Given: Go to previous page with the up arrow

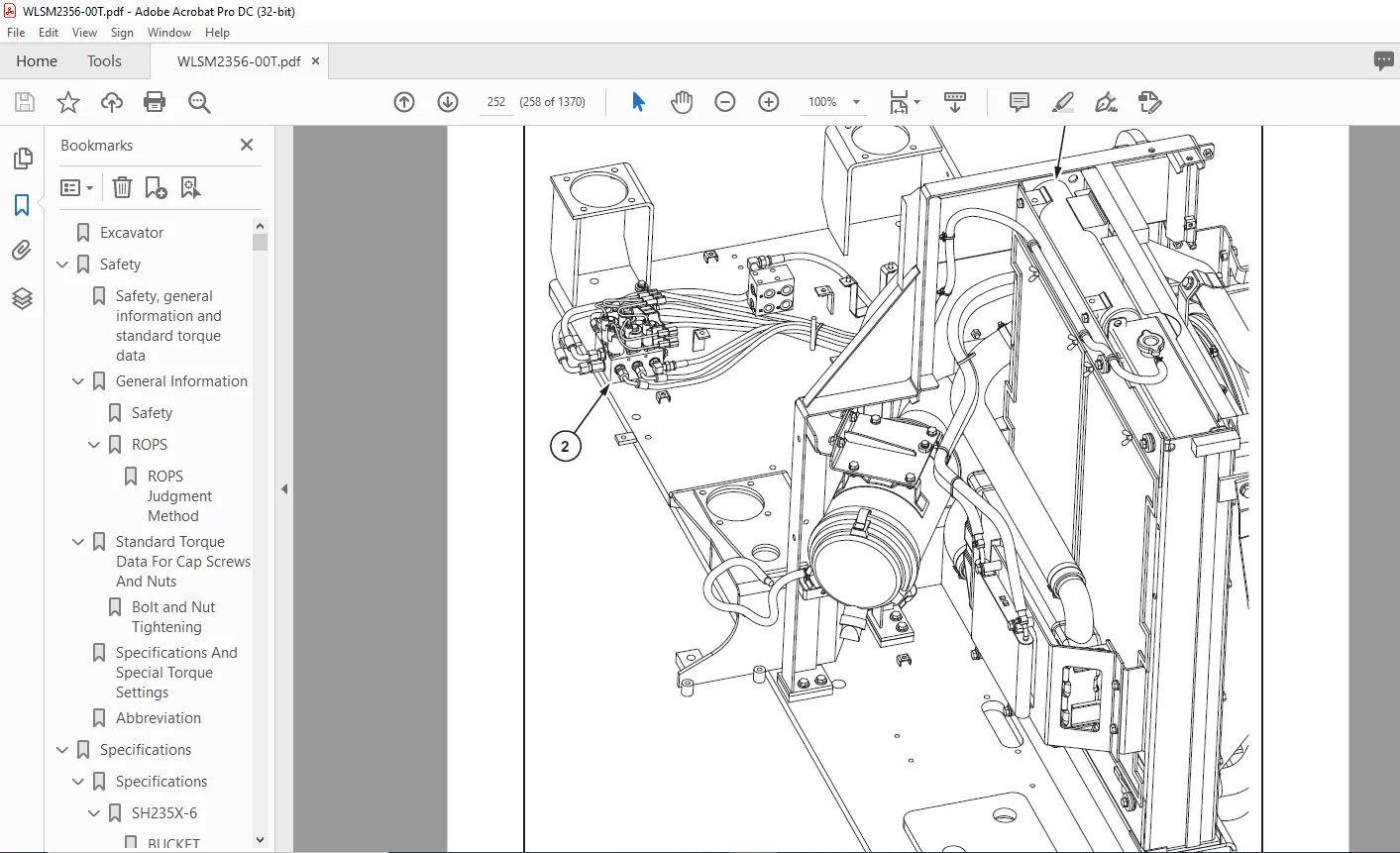Looking at the screenshot, I should [x=404, y=102].
